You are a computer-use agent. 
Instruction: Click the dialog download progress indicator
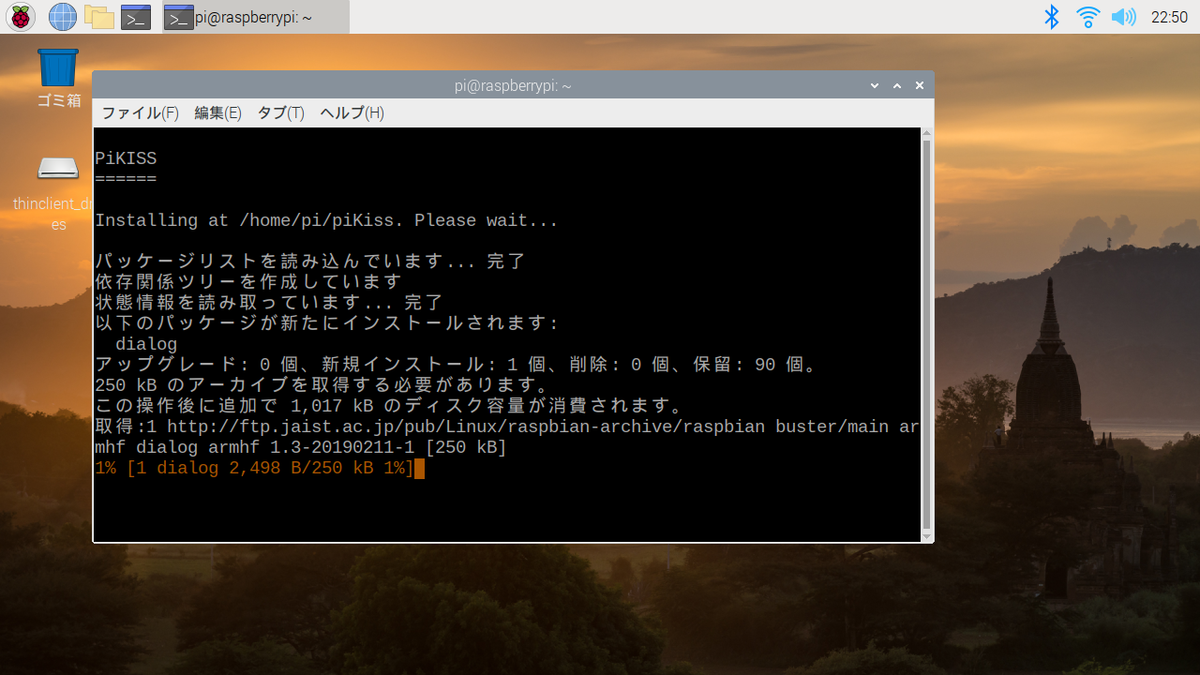pyautogui.click(x=255, y=468)
